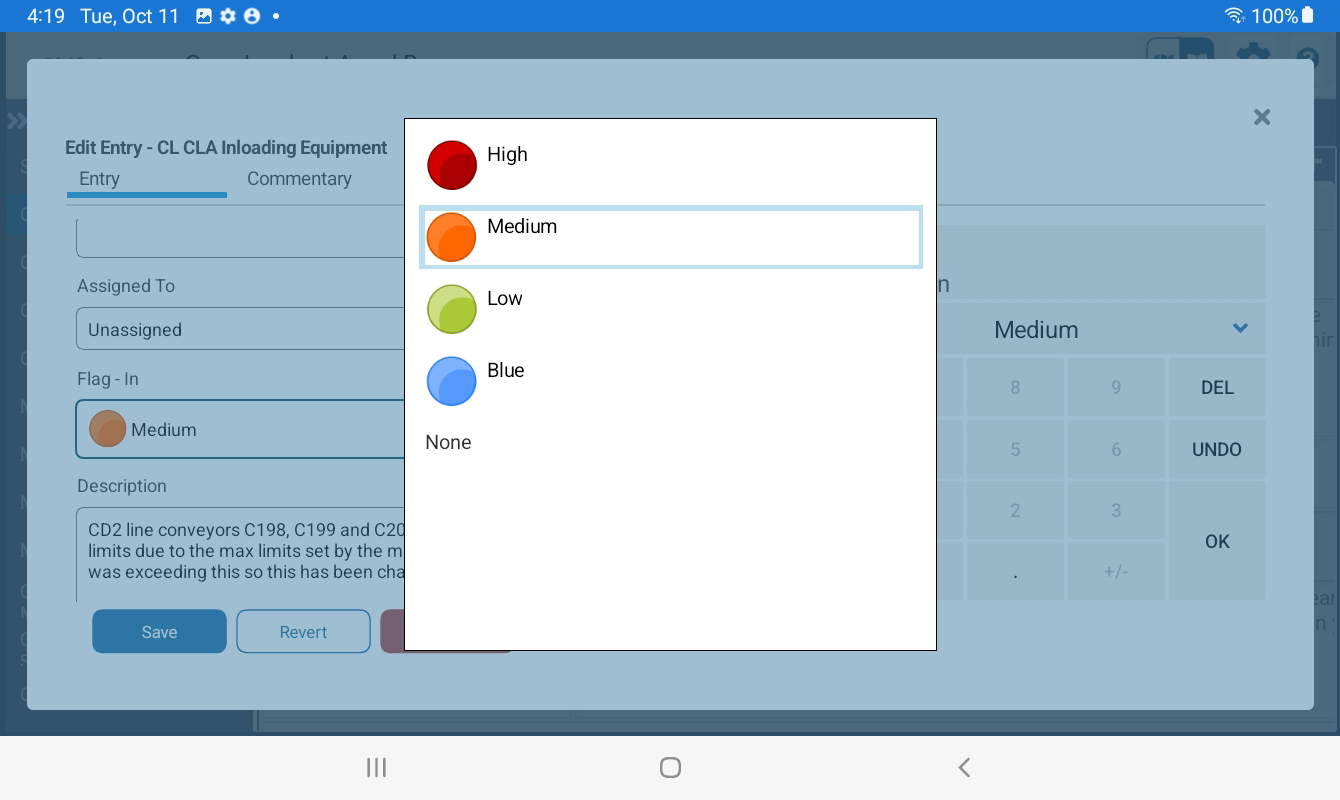Image resolution: width=1340 pixels, height=800 pixels.
Task: Click the "Assigned To" label
Action: [x=126, y=286]
